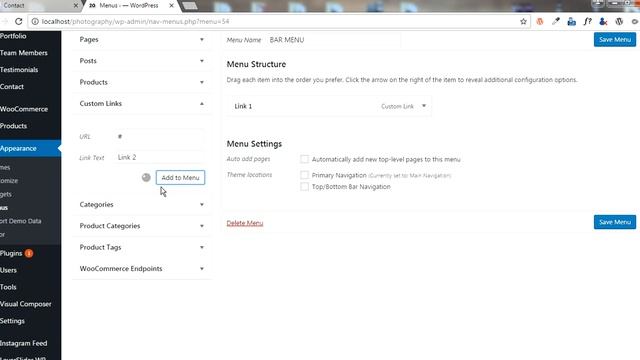
Task: Open the orange browser extension icon
Action: click(540, 22)
